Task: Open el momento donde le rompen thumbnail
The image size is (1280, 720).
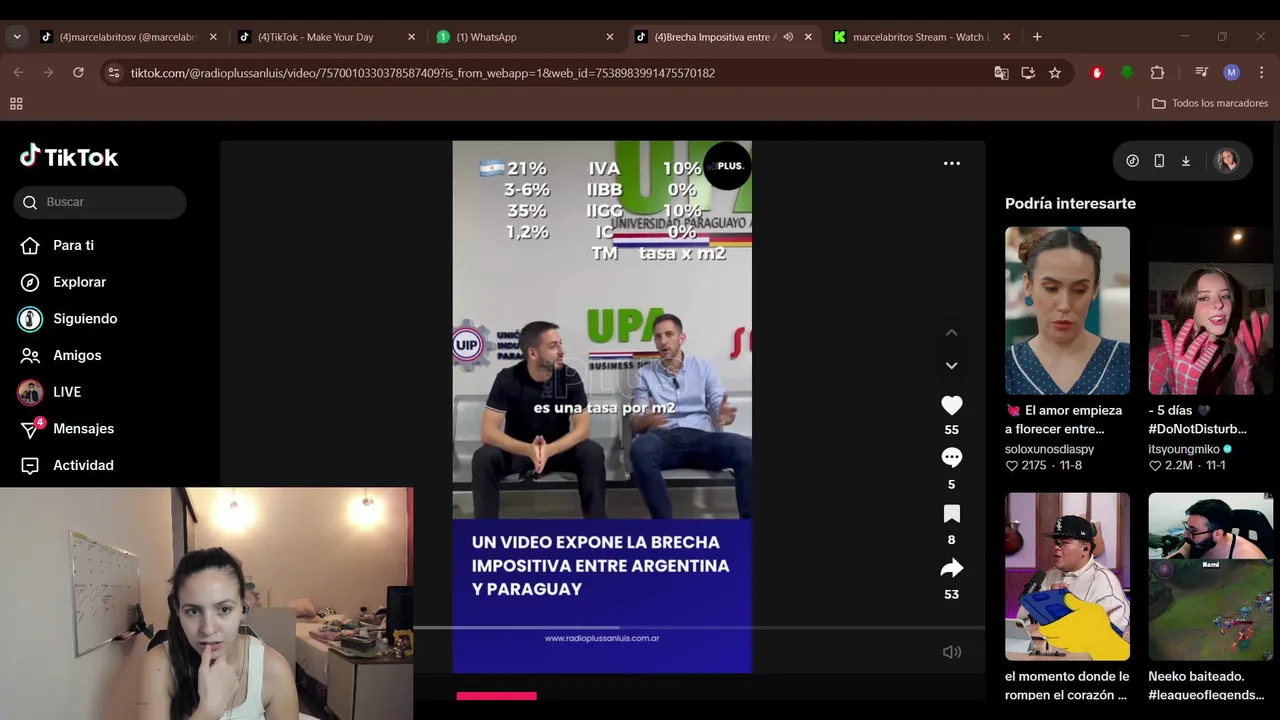Action: click(x=1067, y=577)
